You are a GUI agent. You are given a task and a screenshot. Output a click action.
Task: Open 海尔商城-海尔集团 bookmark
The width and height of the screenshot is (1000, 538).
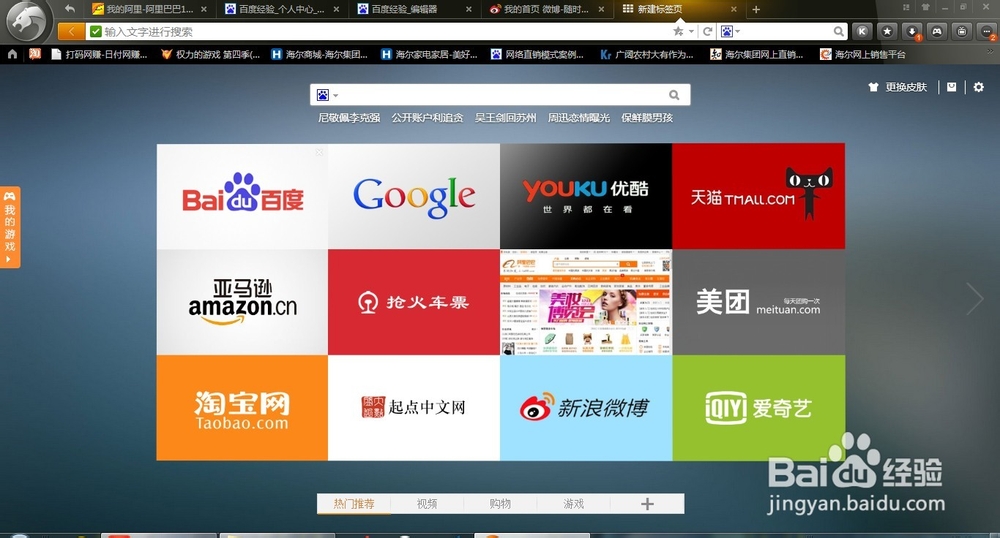point(320,54)
